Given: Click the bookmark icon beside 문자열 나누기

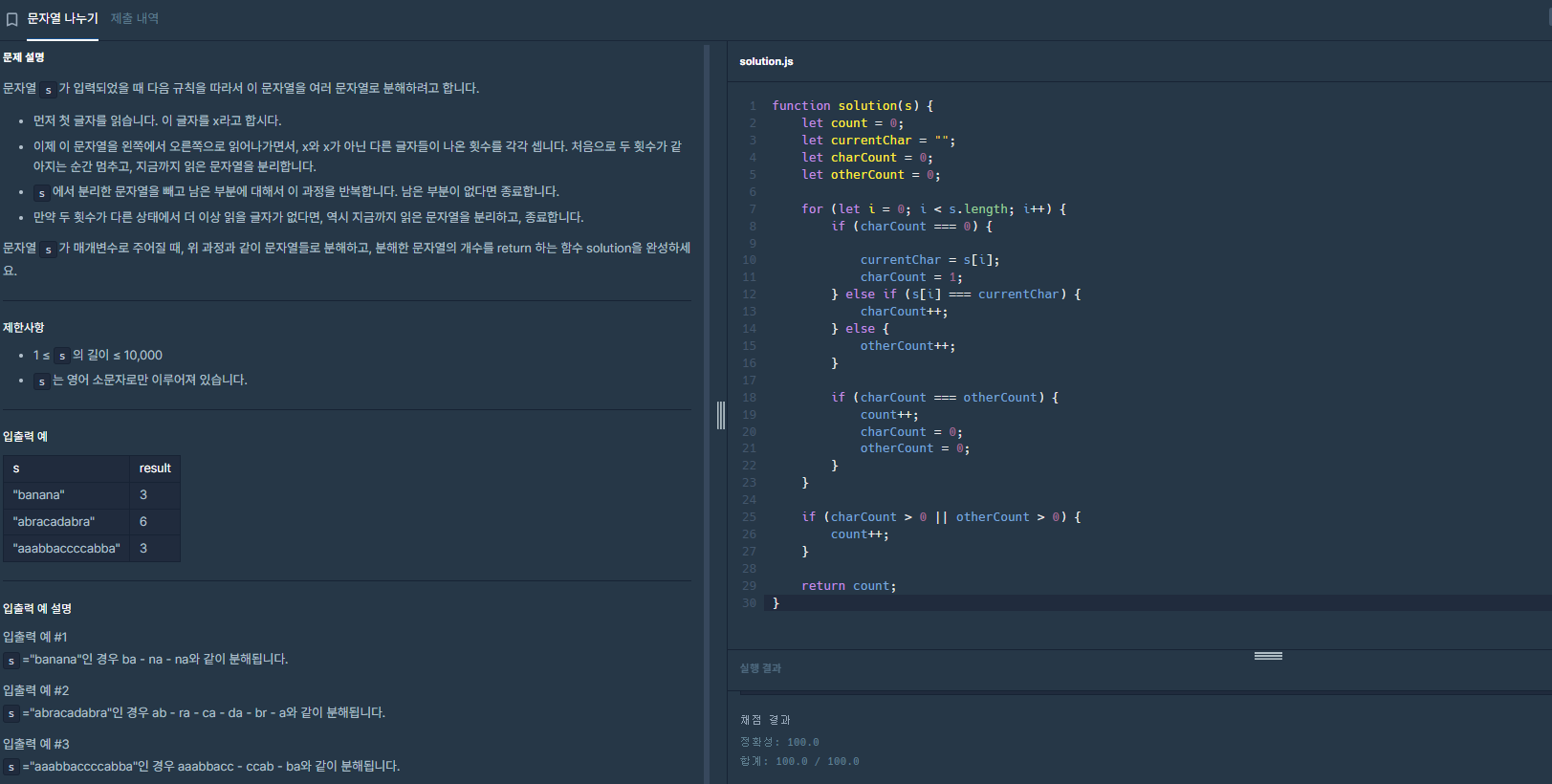Looking at the screenshot, I should point(12,19).
